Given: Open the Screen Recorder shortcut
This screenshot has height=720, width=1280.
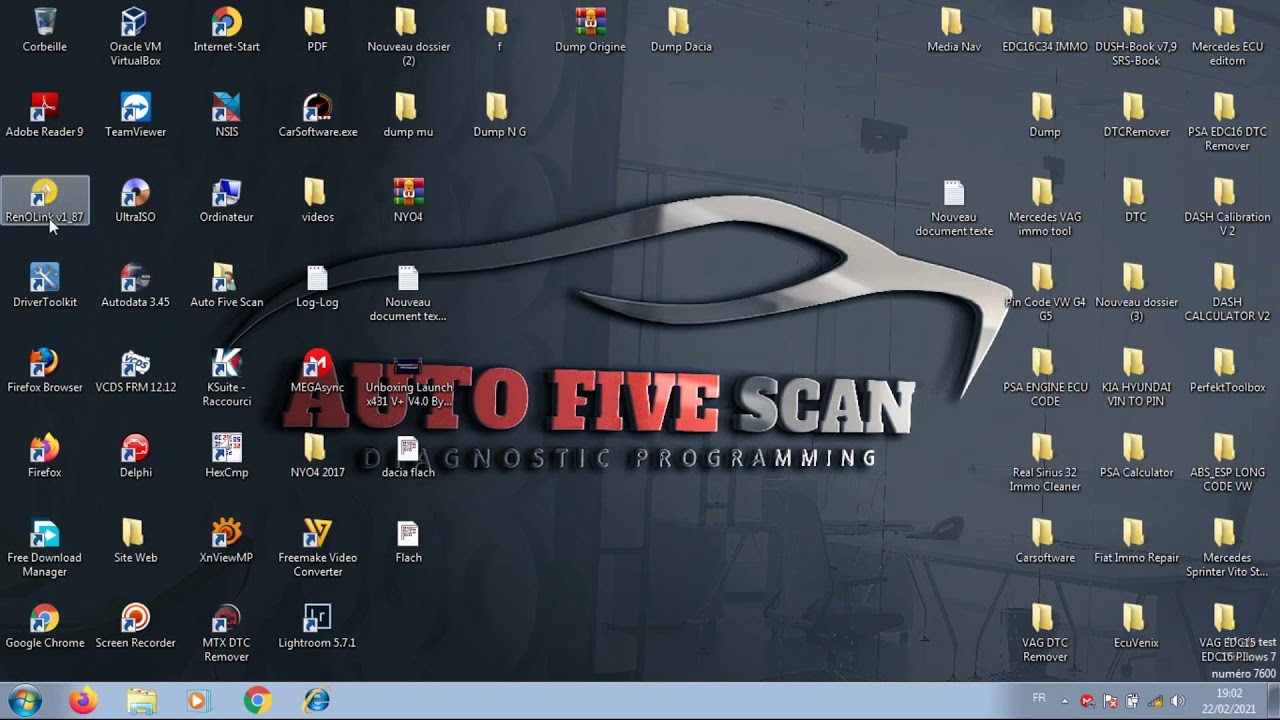Looking at the screenshot, I should [x=135, y=625].
